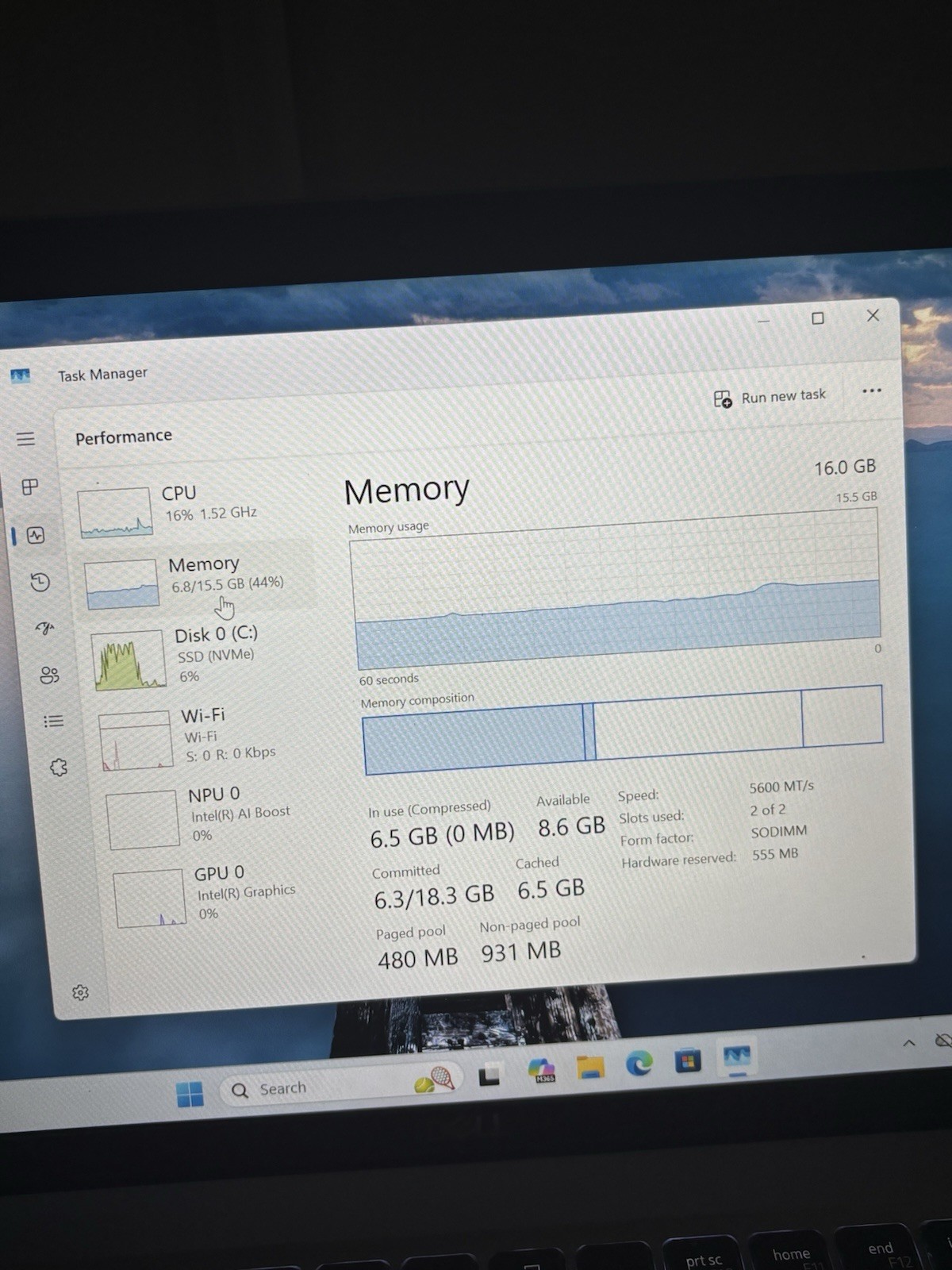Click the Memory composition bar
The width and height of the screenshot is (952, 1270).
[x=623, y=730]
